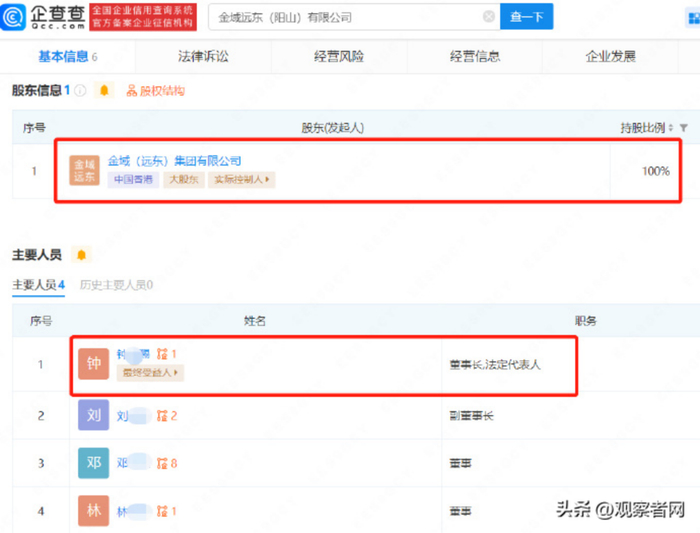Toggle shareholder info alert bell
Image resolution: width=700 pixels, height=533 pixels.
coord(104,91)
